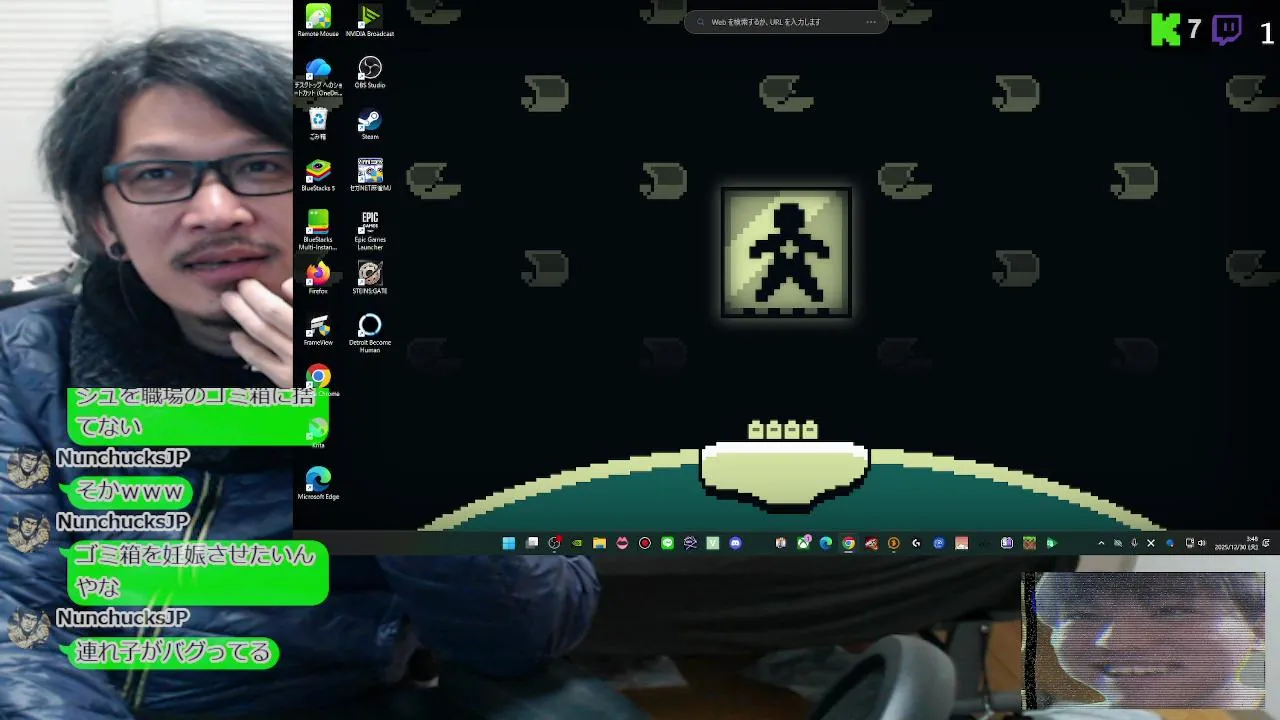Switch to Chrome on the taskbar
The width and height of the screenshot is (1280, 720).
(848, 543)
